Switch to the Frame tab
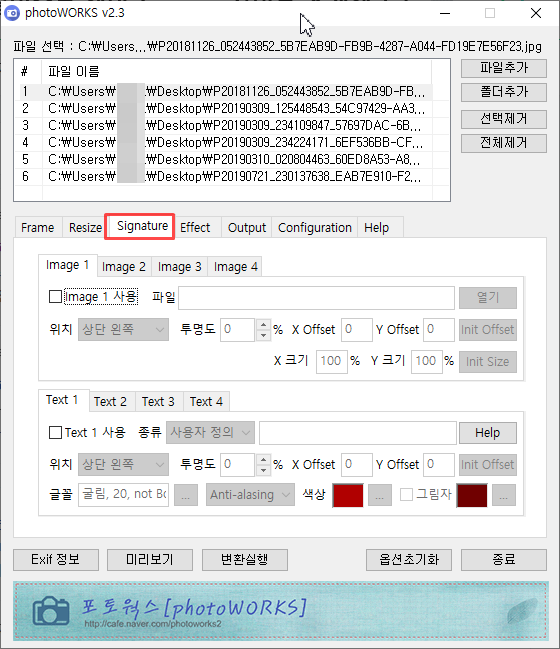560x649 pixels. tap(38, 228)
